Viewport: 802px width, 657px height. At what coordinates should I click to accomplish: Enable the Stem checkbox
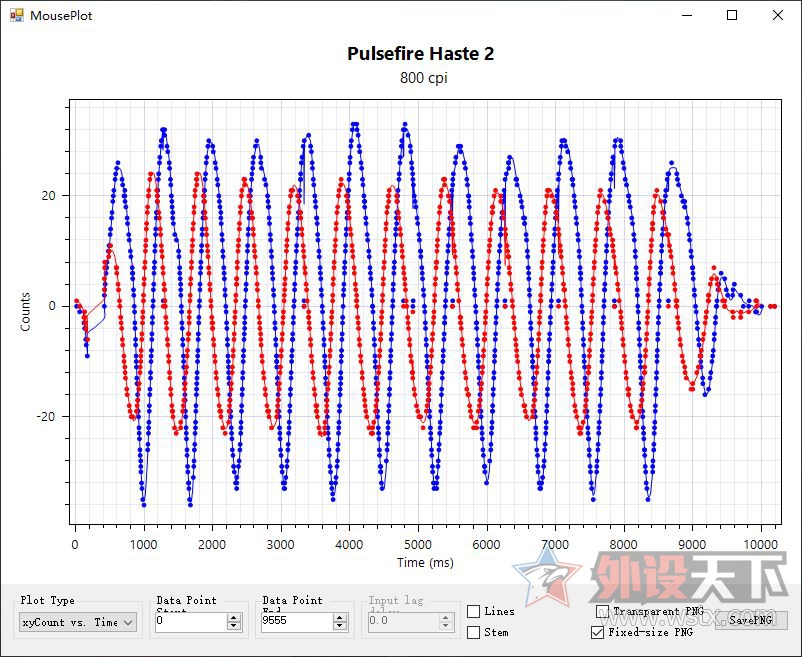click(x=474, y=632)
